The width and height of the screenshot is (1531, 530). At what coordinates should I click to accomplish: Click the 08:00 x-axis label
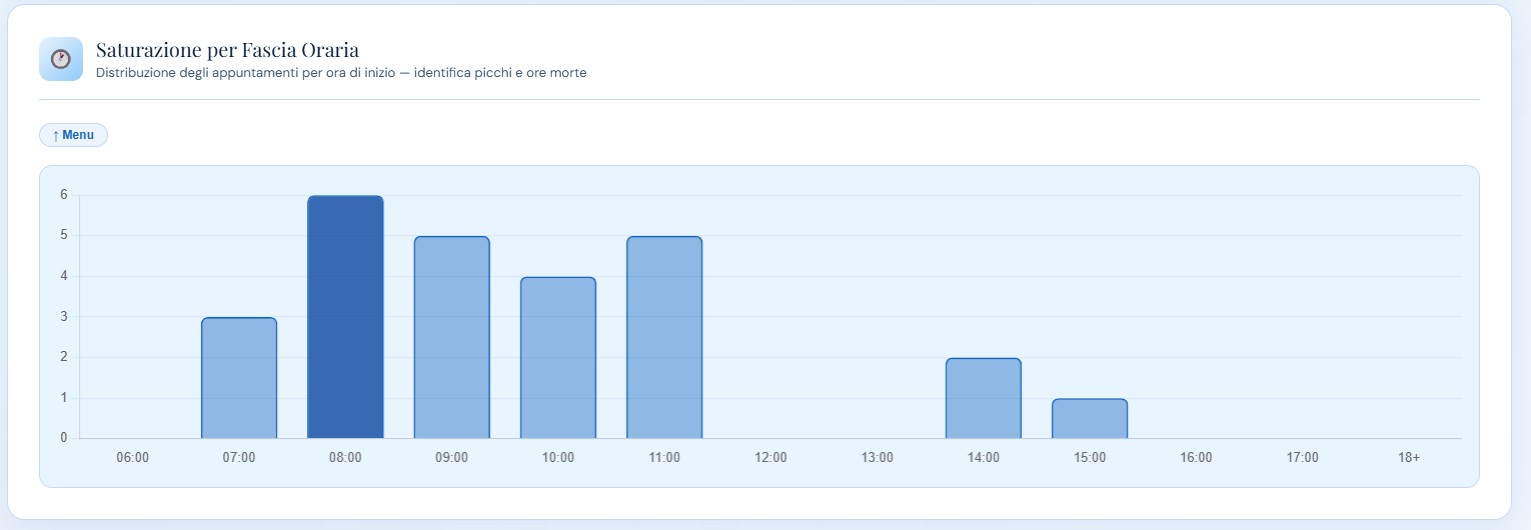(345, 457)
